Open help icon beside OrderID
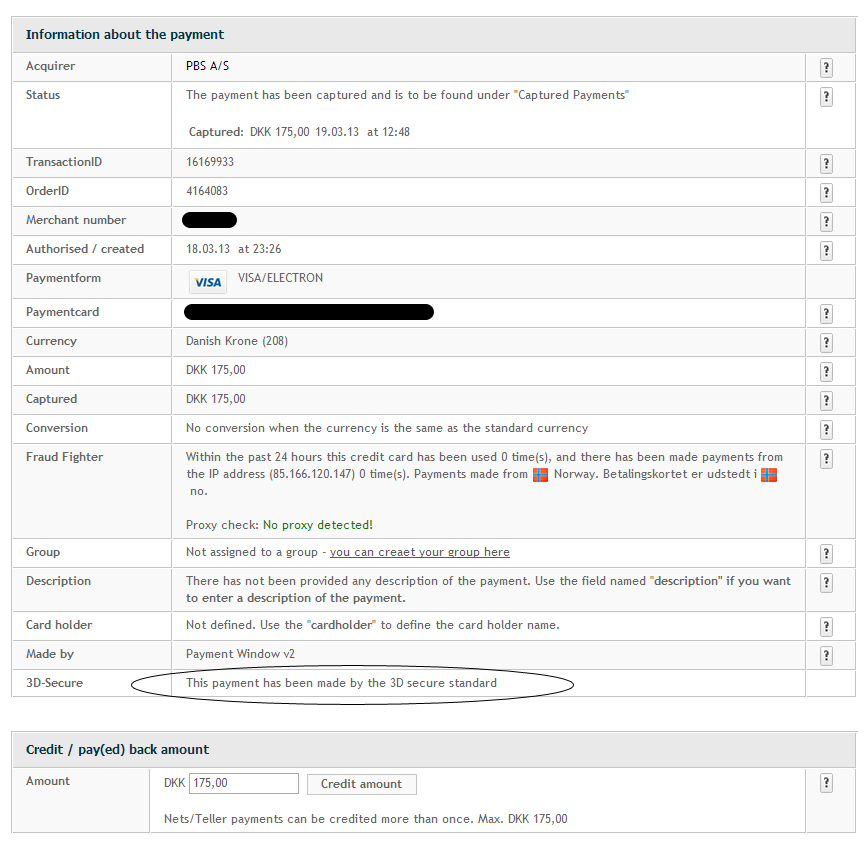867x848 pixels. point(826,193)
